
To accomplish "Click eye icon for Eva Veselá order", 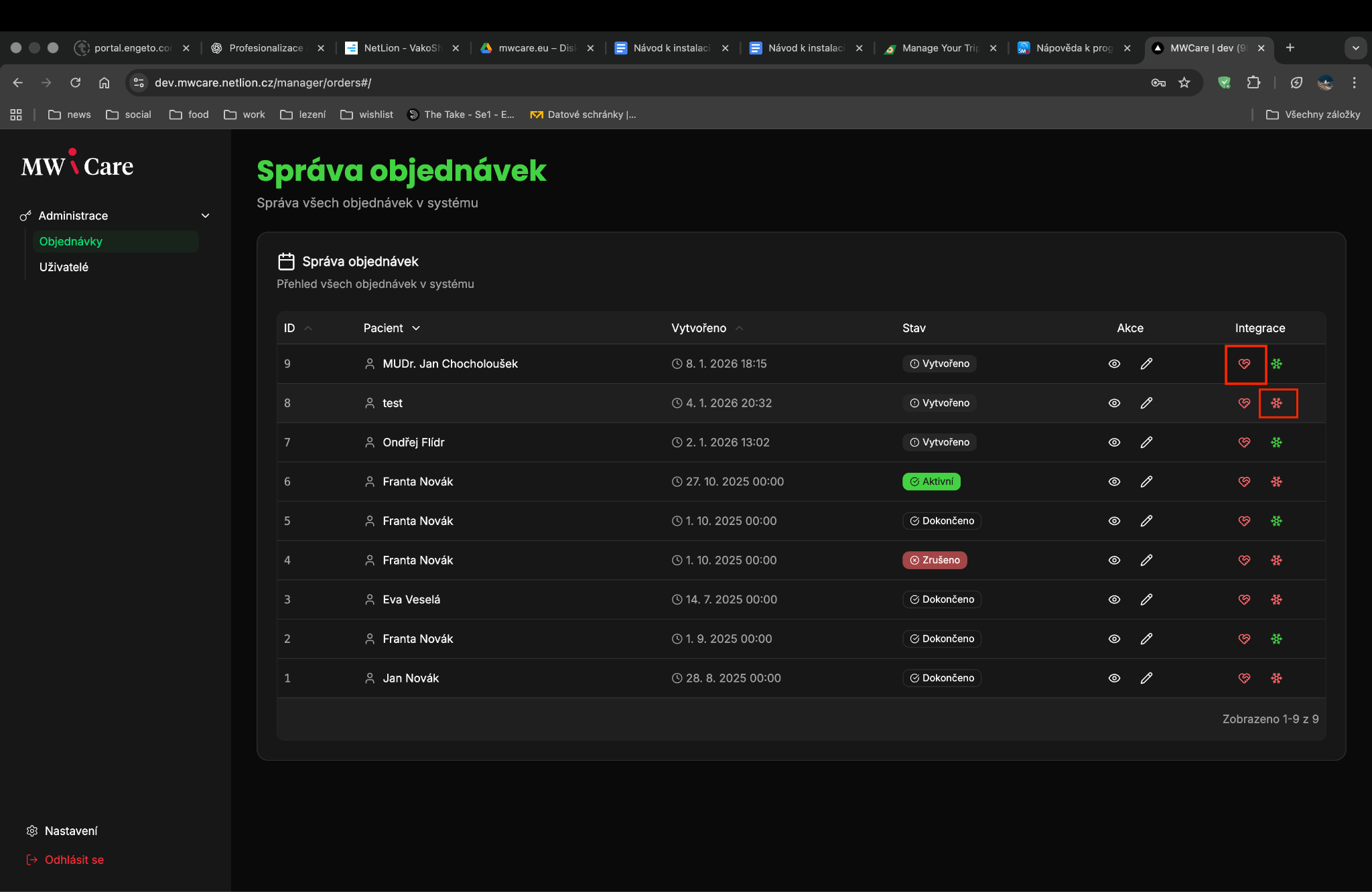I will click(x=1114, y=599).
